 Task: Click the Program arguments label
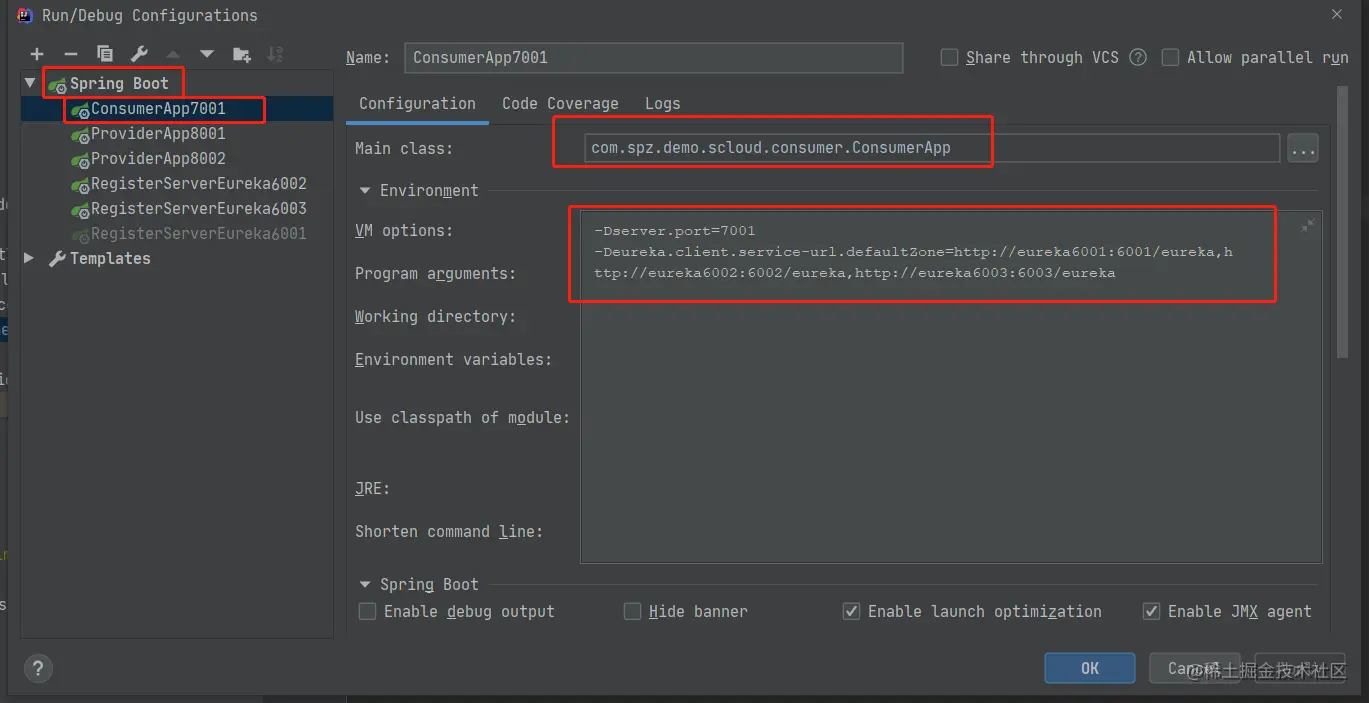point(435,273)
